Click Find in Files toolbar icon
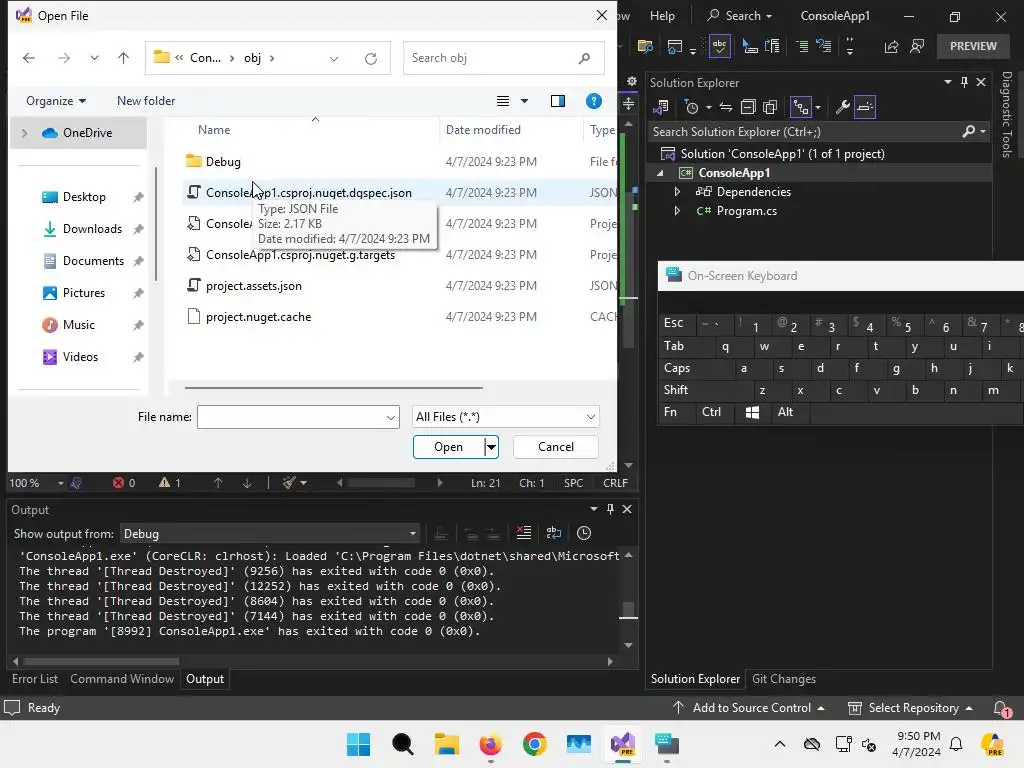1024x768 pixels. 645,46
